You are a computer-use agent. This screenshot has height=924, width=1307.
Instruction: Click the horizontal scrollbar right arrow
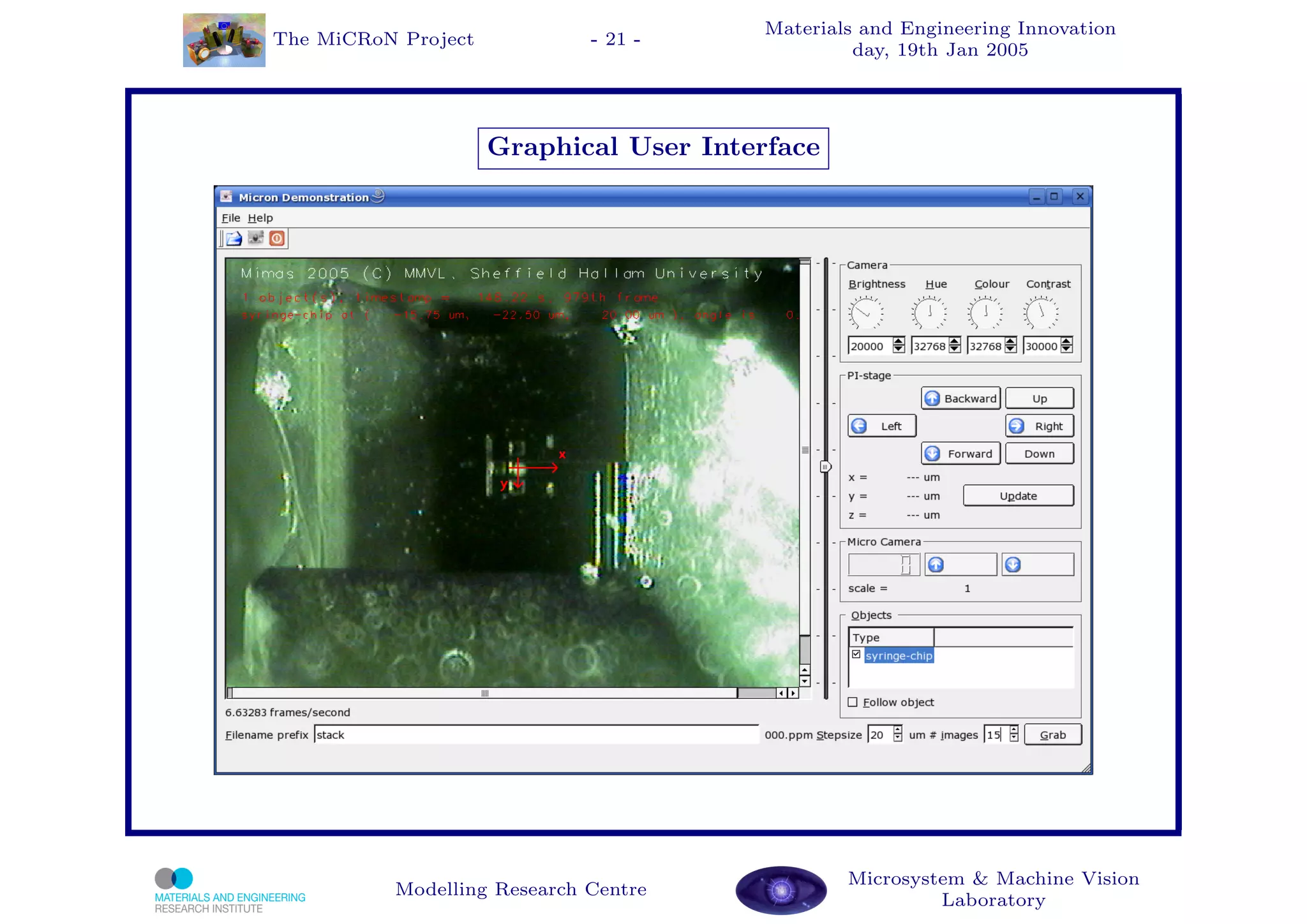793,693
